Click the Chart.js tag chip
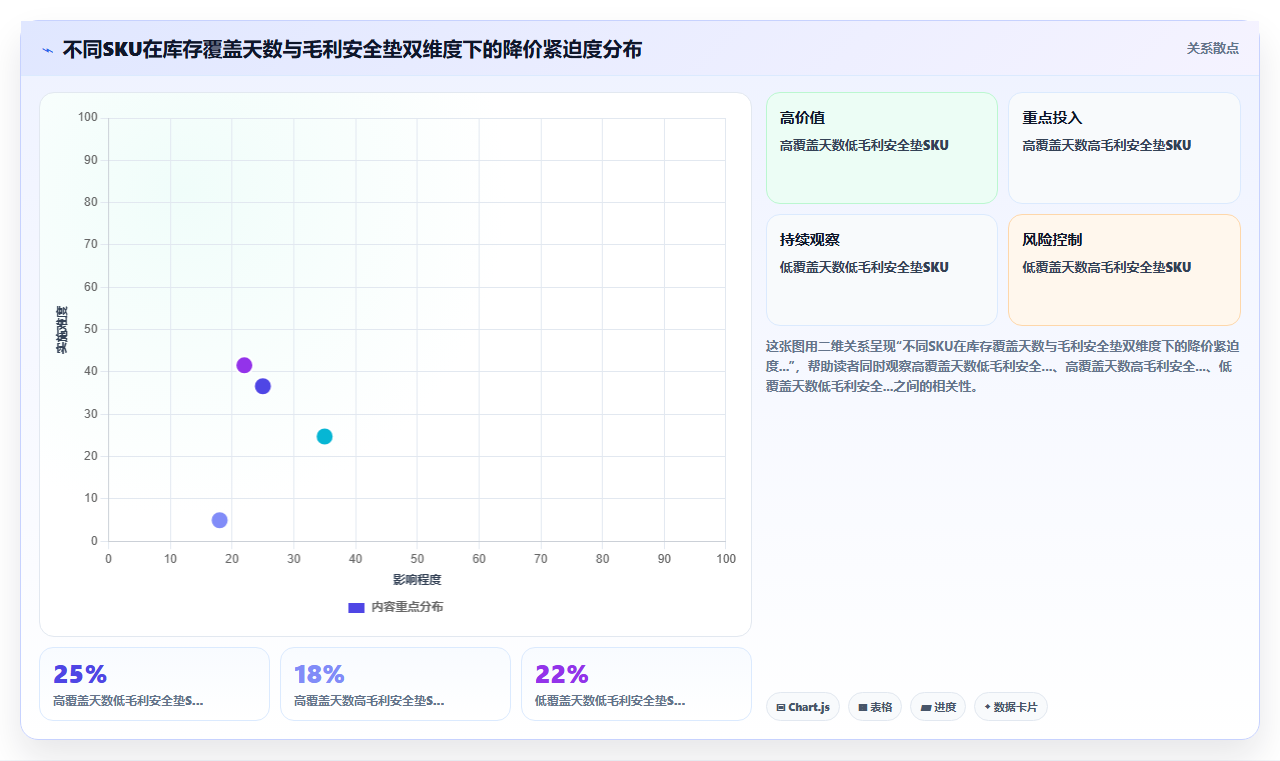1280x761 pixels. pos(803,707)
